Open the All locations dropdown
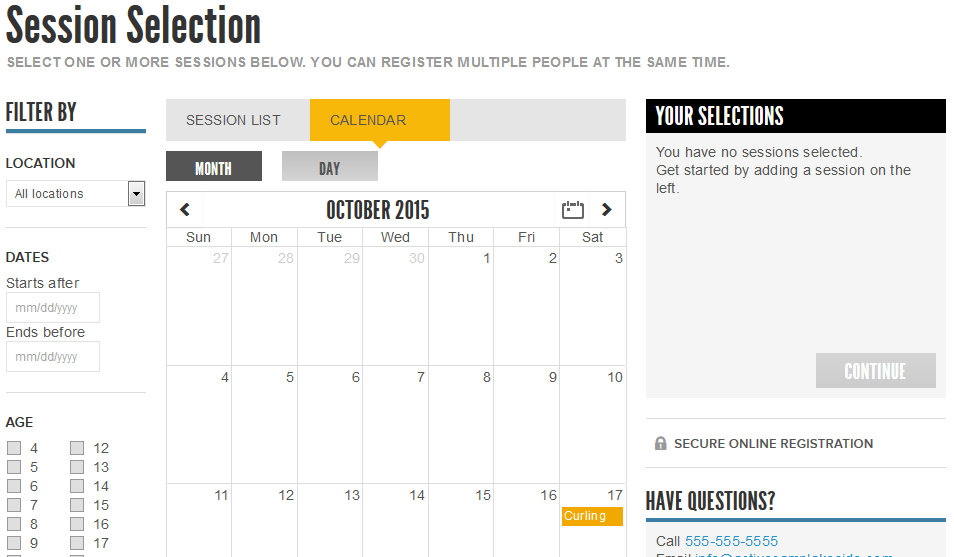Viewport: 954px width, 557px height. point(76,194)
